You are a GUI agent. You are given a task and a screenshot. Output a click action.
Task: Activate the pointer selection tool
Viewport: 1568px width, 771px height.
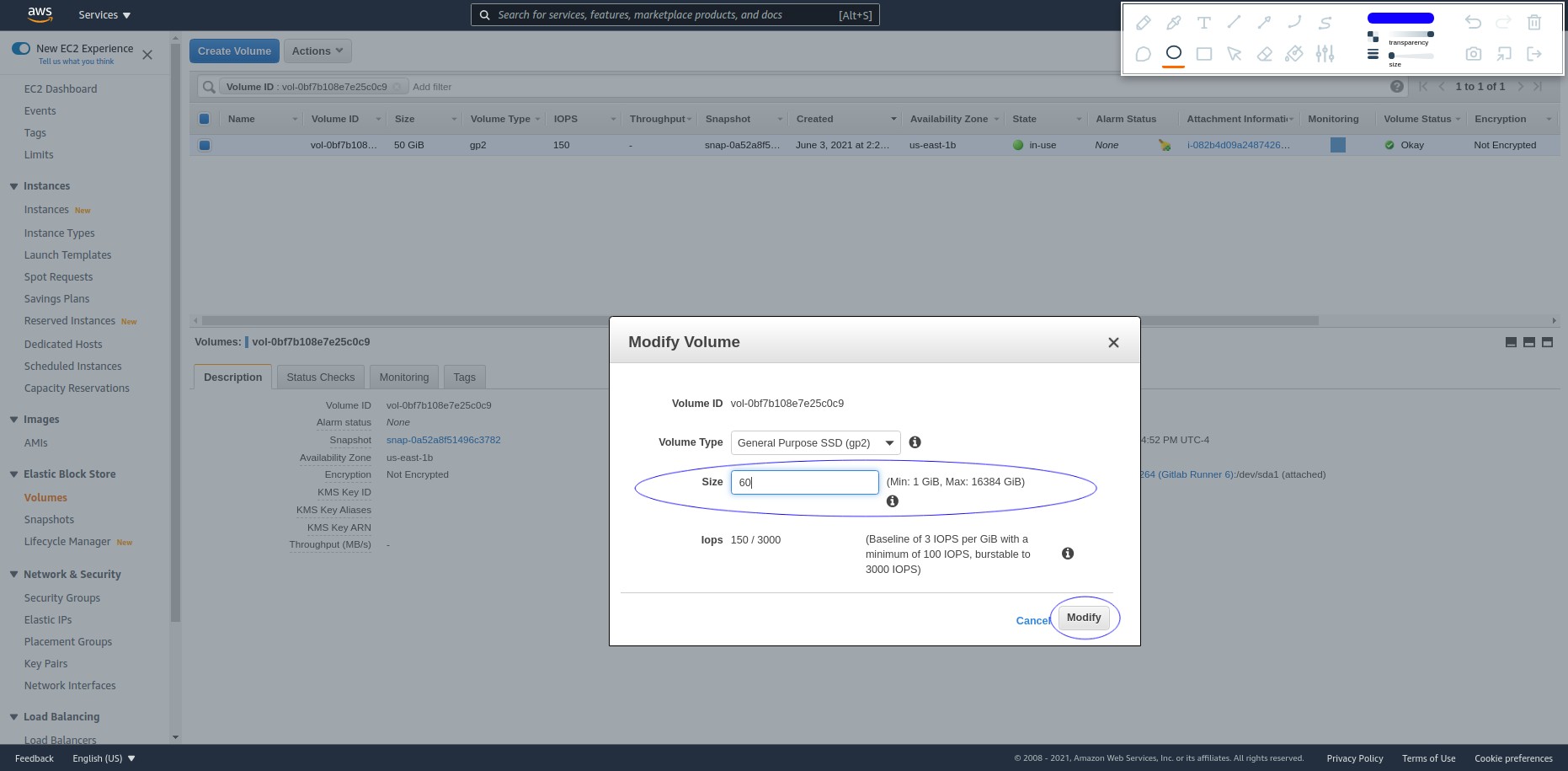(1235, 54)
